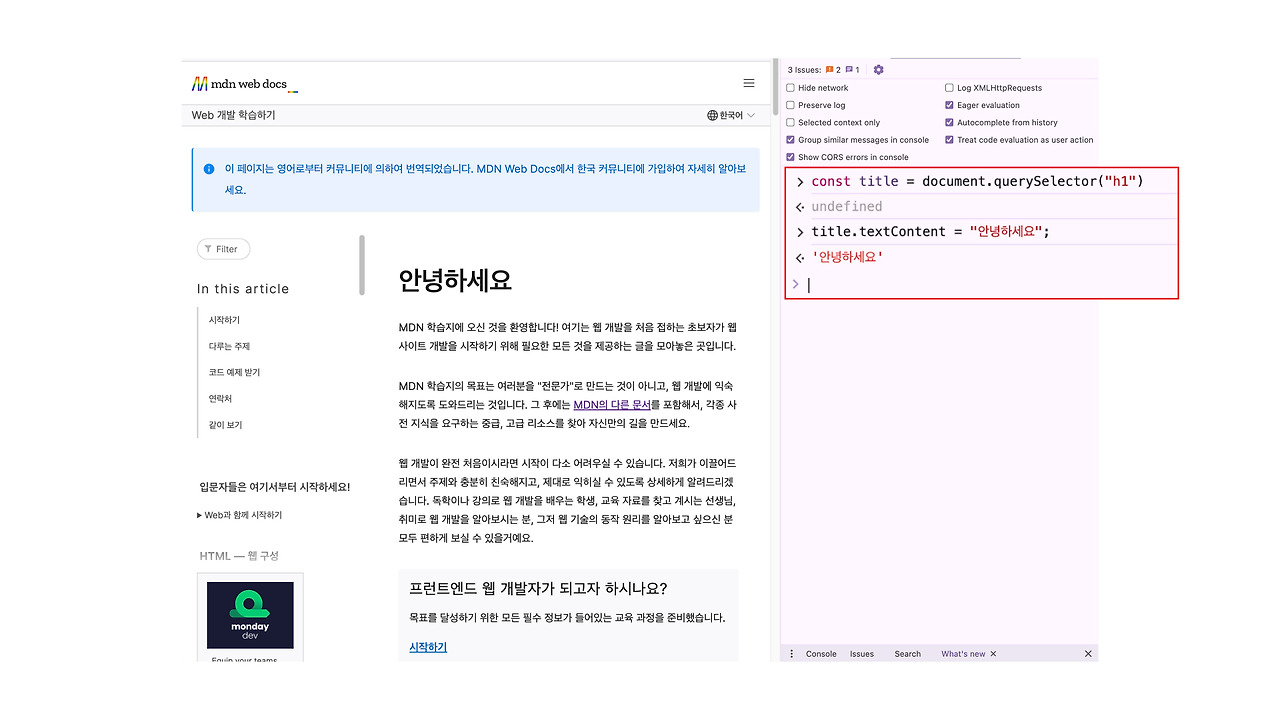Image resolution: width=1280 pixels, height=720 pixels.
Task: Click the 3 Issues label
Action: pyautogui.click(x=804, y=70)
